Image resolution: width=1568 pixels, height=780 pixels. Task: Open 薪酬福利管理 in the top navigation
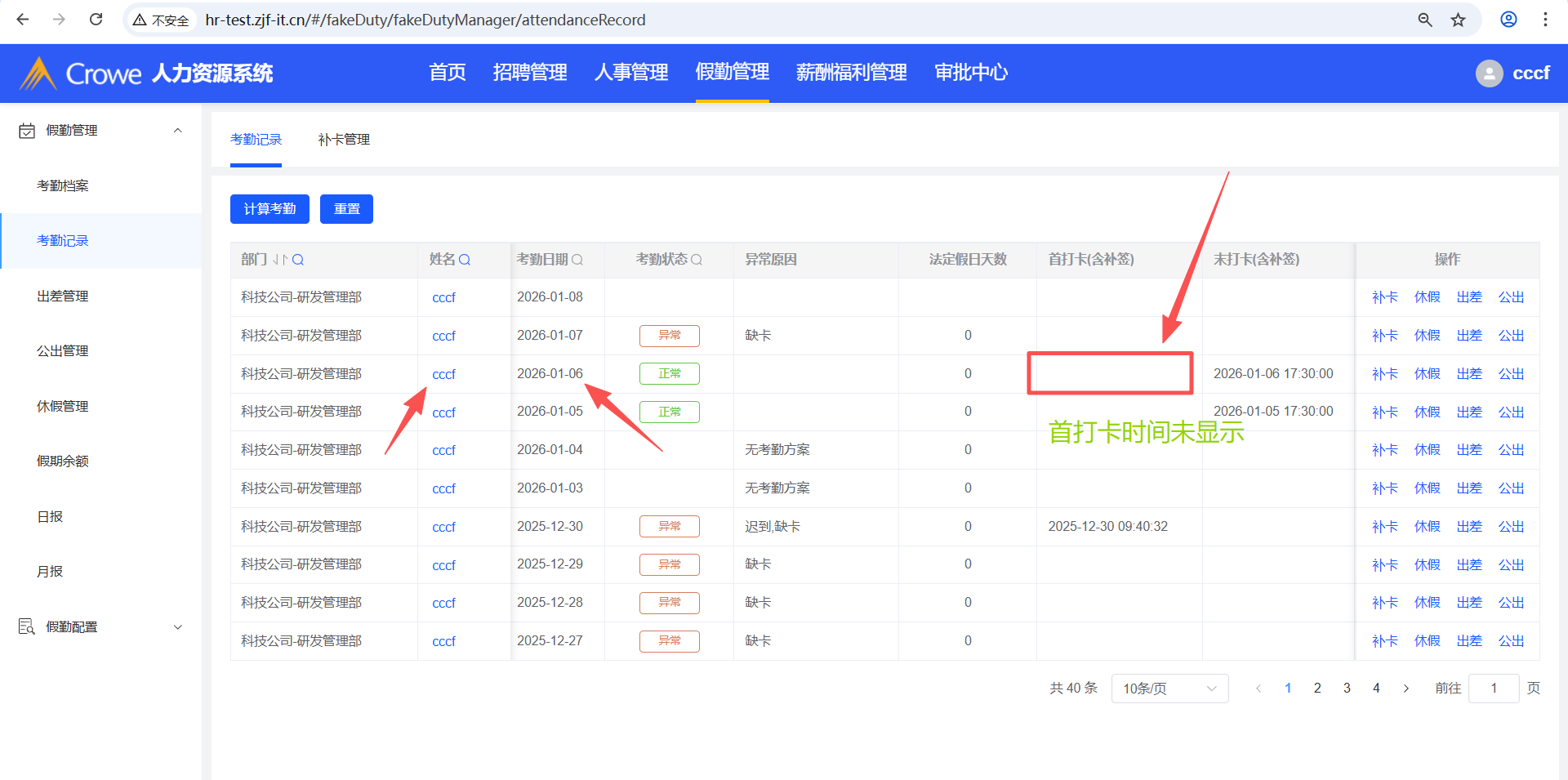(851, 73)
